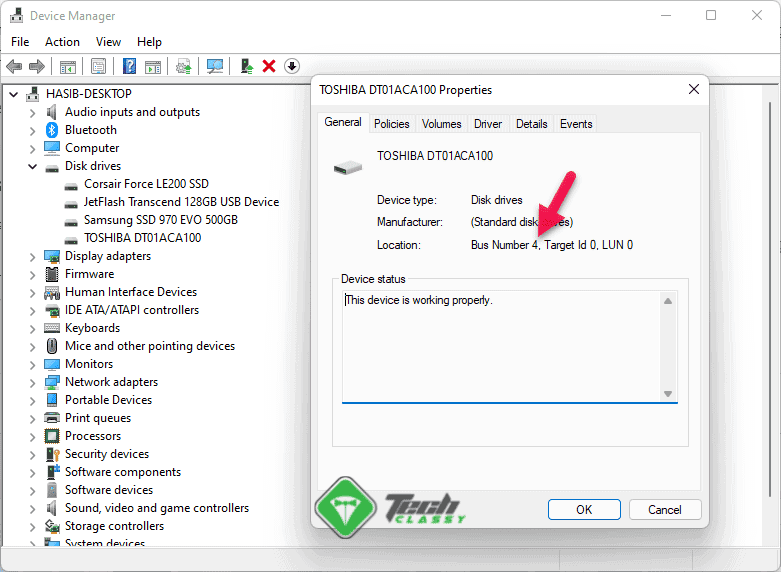Click the Portable Devices icon

pos(52,400)
